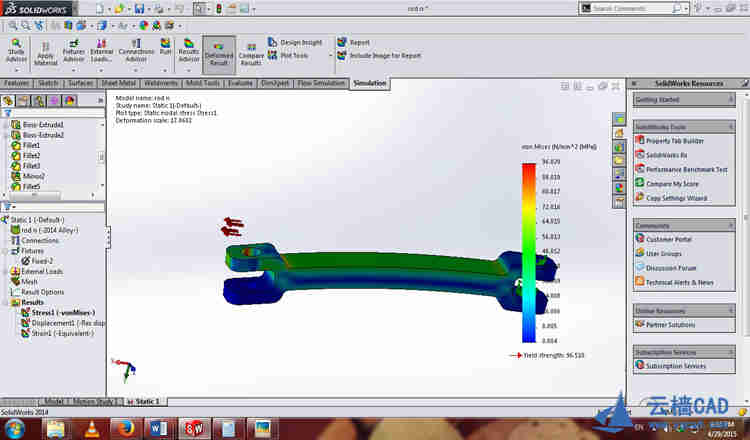Switch to the Sketch tab

click(x=48, y=83)
